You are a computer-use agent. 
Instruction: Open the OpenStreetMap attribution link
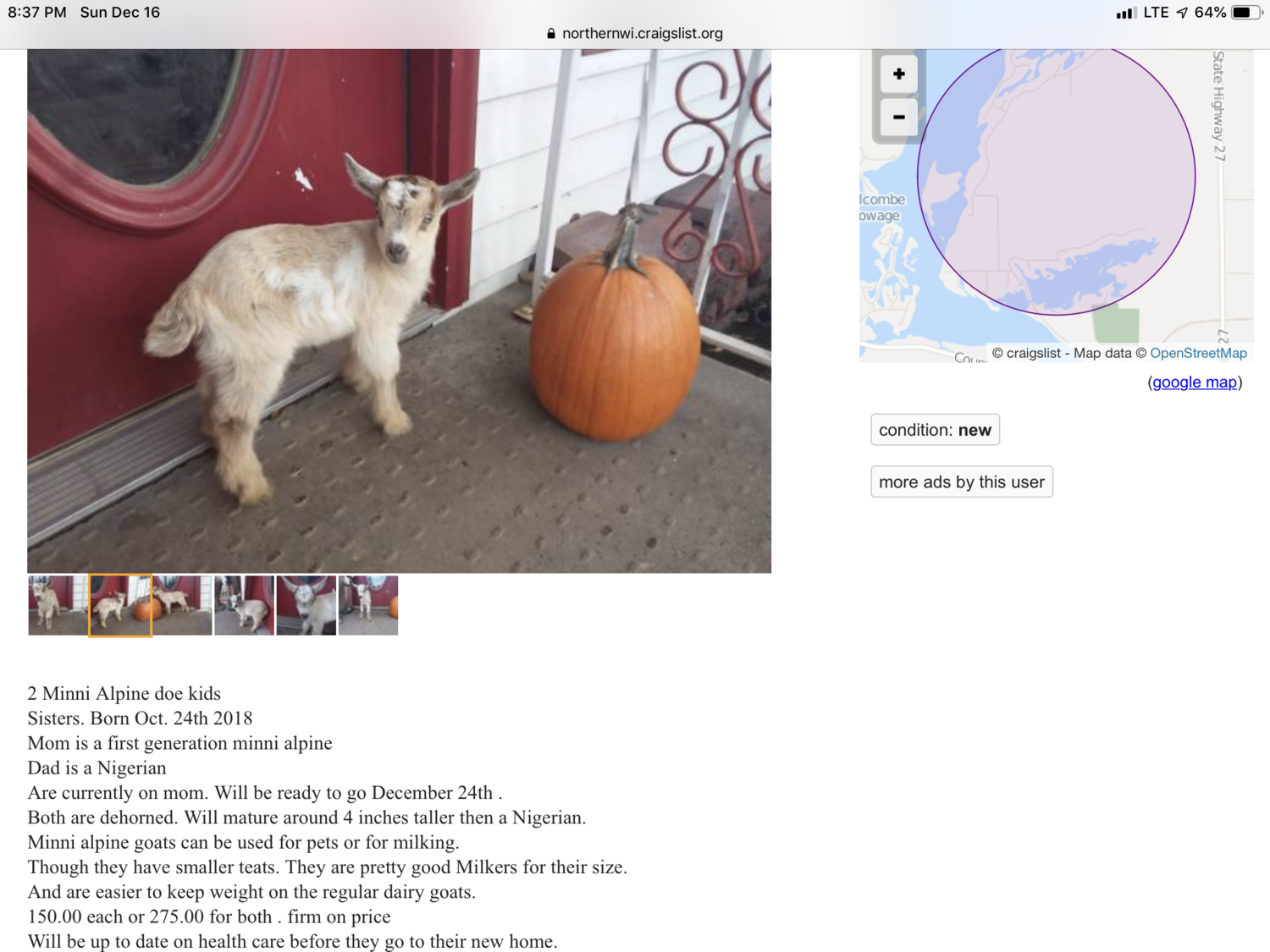click(1198, 353)
